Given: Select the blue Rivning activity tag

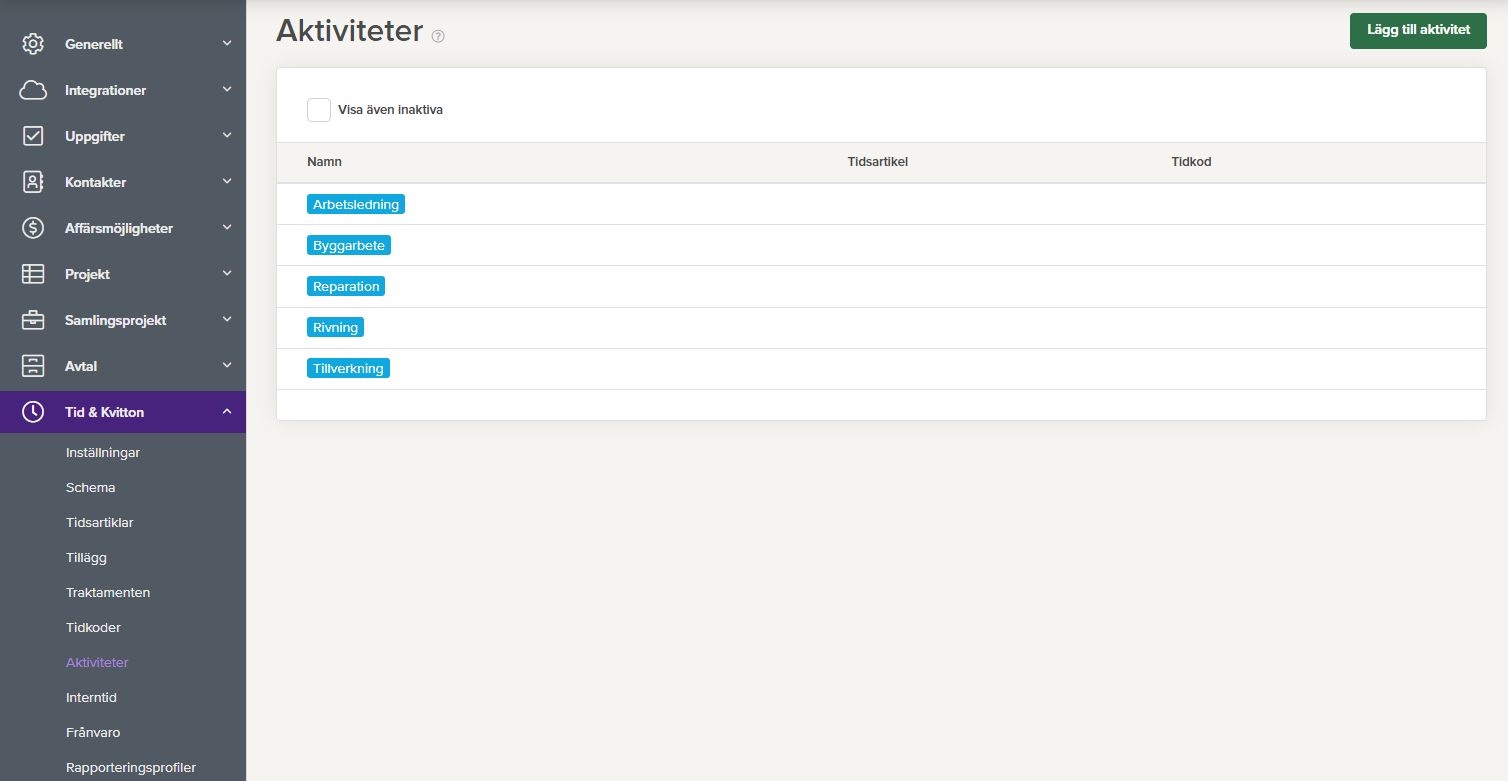Looking at the screenshot, I should coord(335,328).
